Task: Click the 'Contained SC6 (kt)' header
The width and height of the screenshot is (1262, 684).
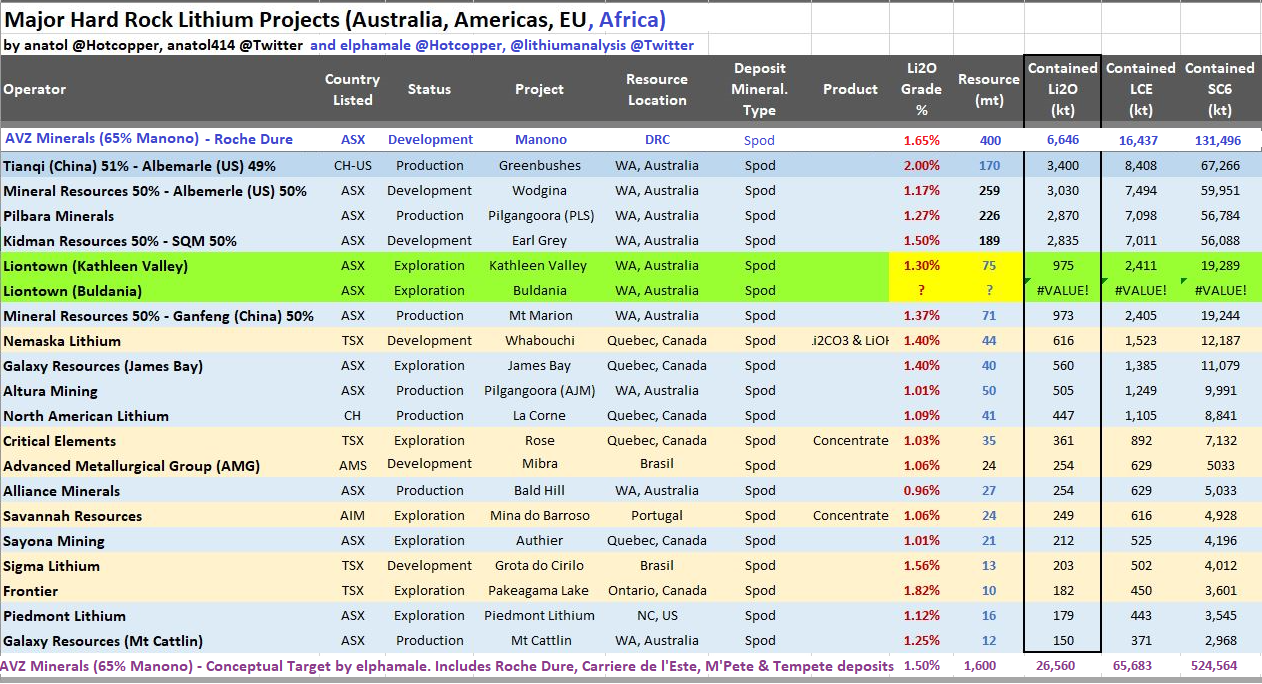Action: tap(1219, 89)
